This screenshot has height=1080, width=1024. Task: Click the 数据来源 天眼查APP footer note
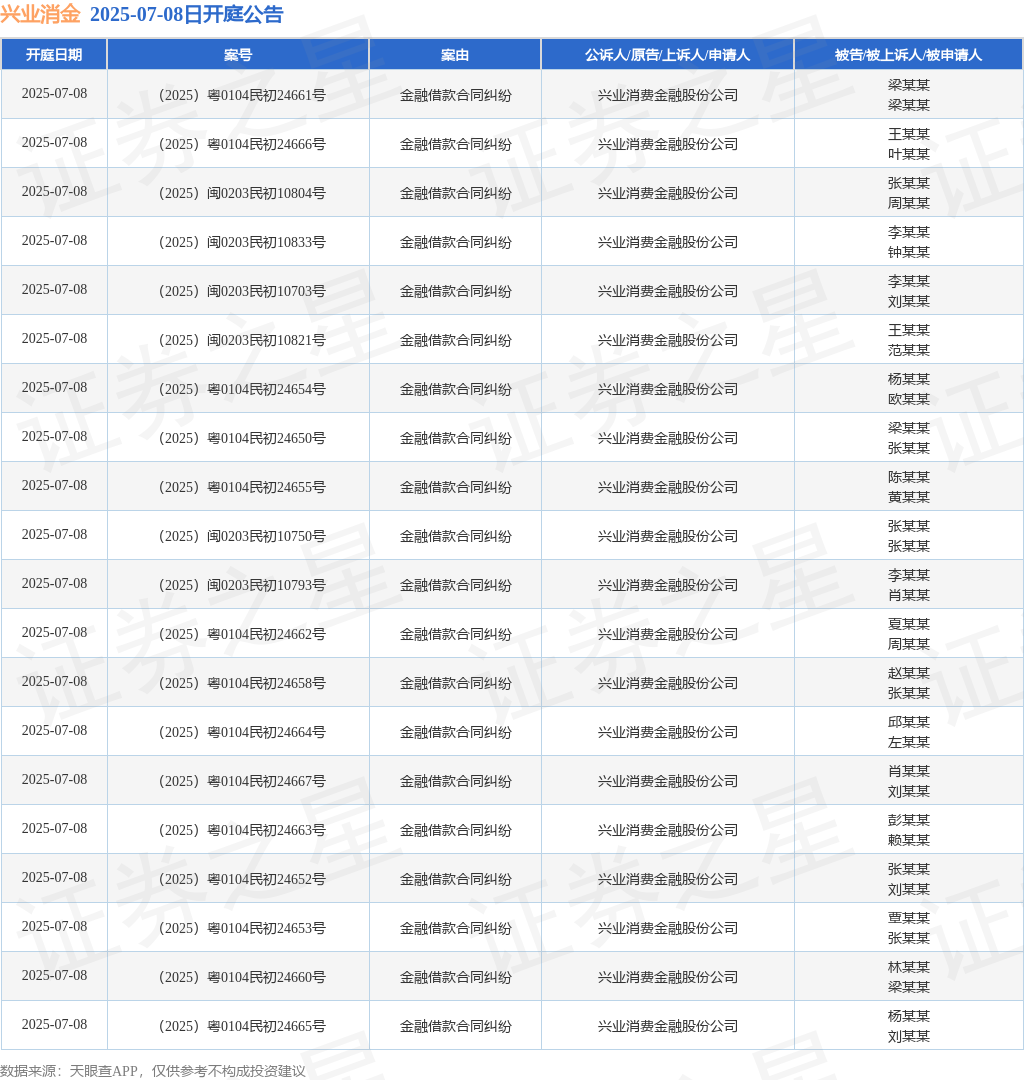coord(153,1070)
